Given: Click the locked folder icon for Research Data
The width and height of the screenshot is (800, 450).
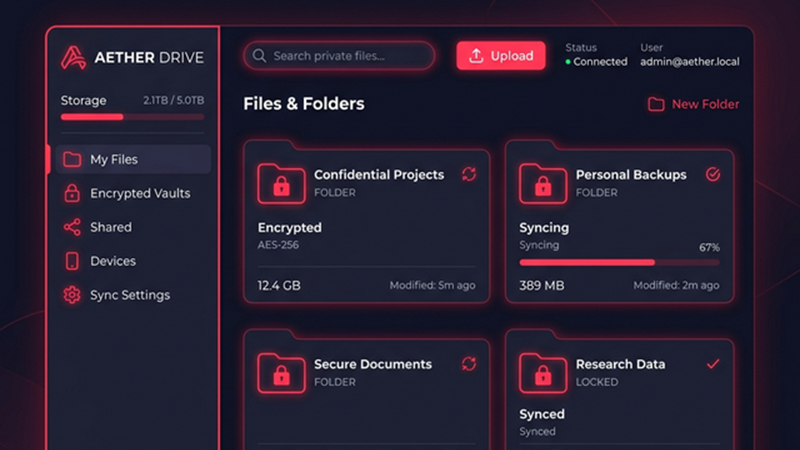Looking at the screenshot, I should 543,372.
